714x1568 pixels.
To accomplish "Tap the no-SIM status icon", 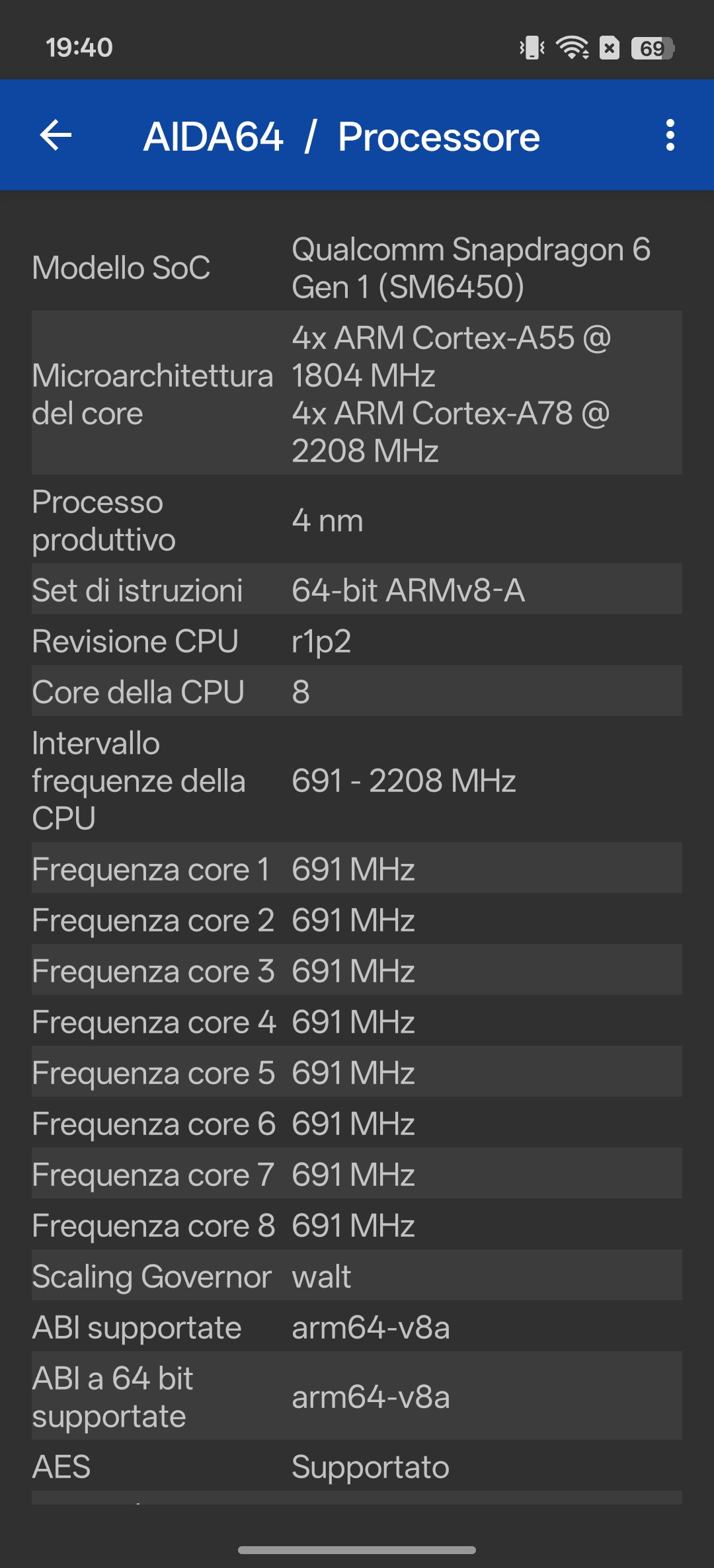I will pos(610,48).
